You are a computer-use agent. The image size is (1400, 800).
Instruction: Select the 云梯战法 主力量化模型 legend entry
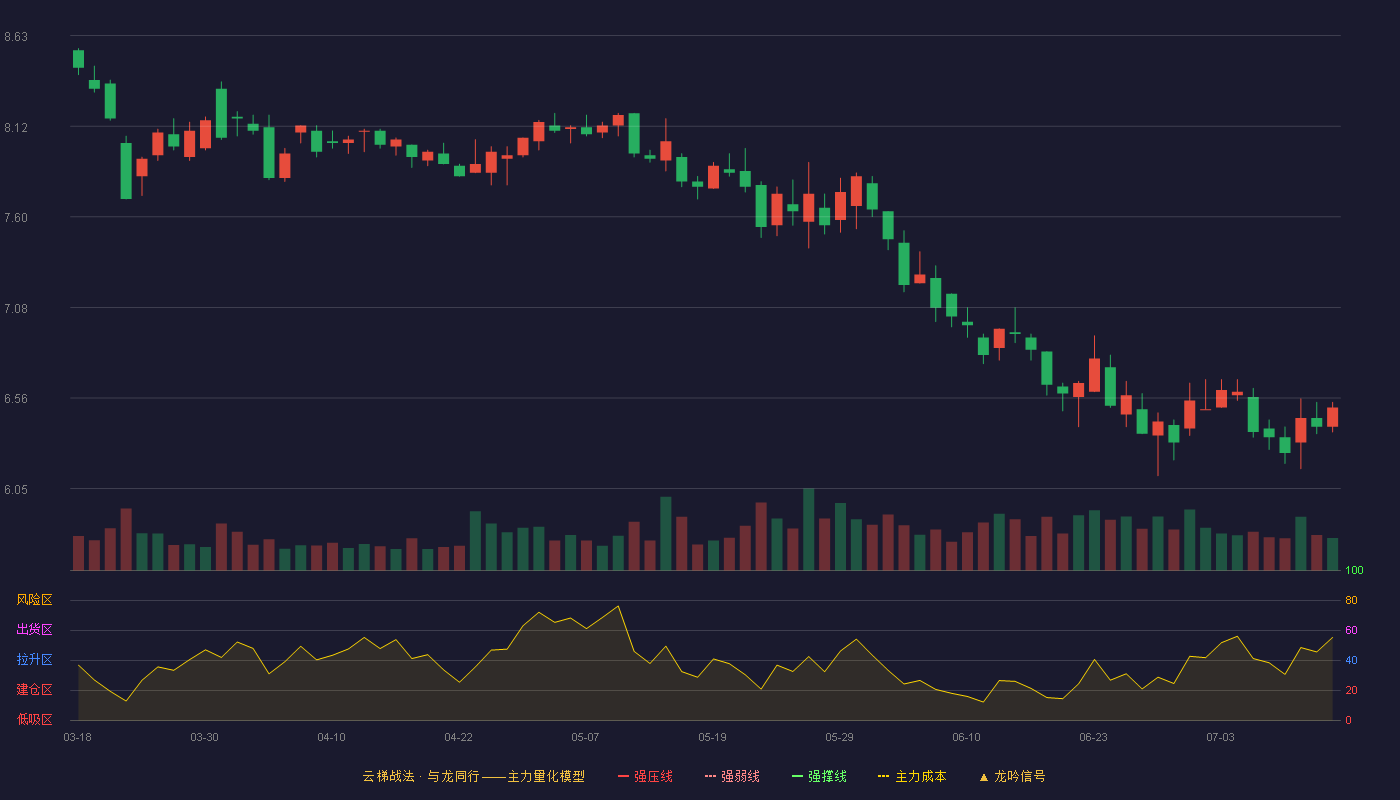pyautogui.click(x=473, y=776)
